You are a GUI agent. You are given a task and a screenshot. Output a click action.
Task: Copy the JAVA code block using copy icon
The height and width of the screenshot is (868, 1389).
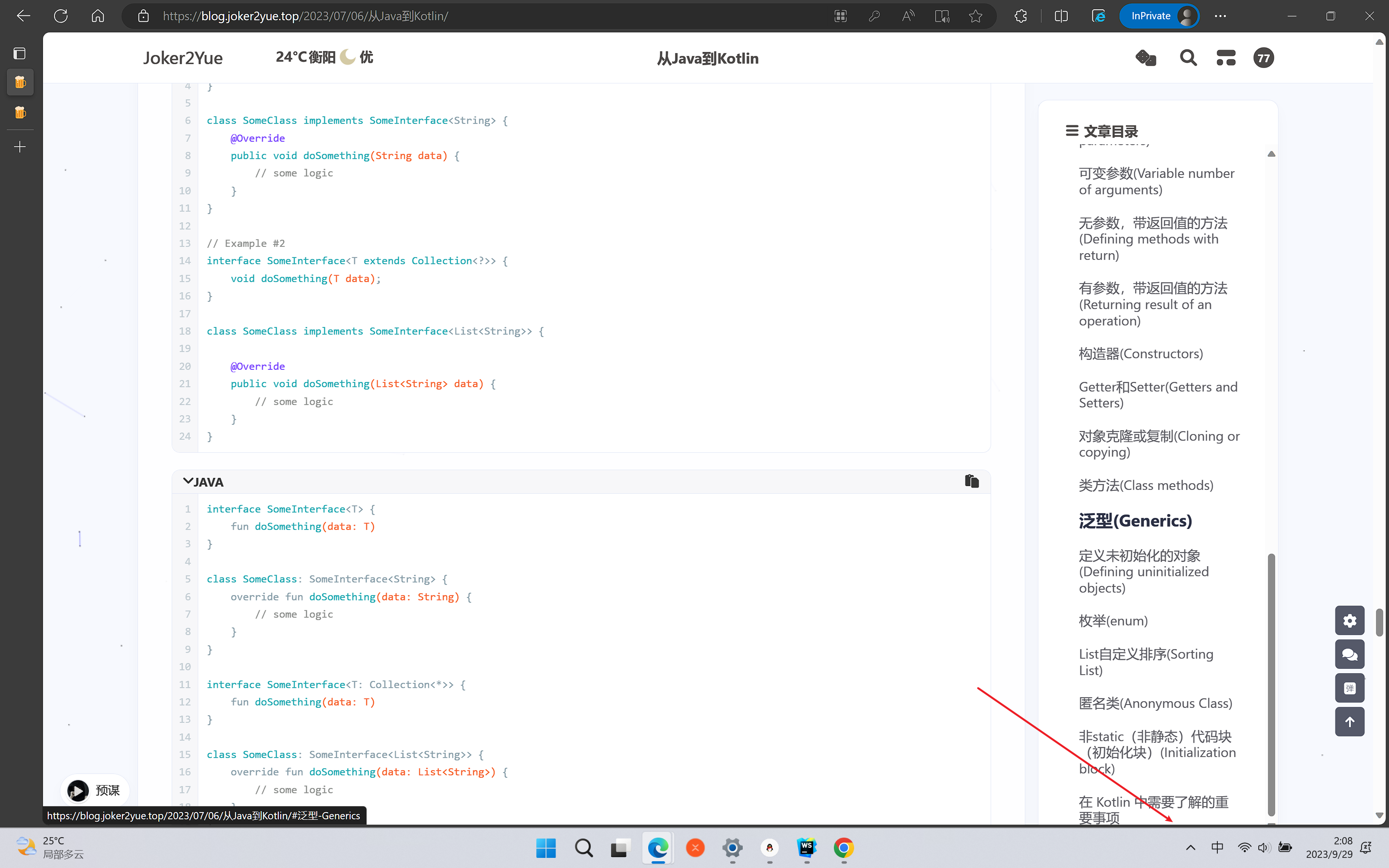tap(972, 481)
